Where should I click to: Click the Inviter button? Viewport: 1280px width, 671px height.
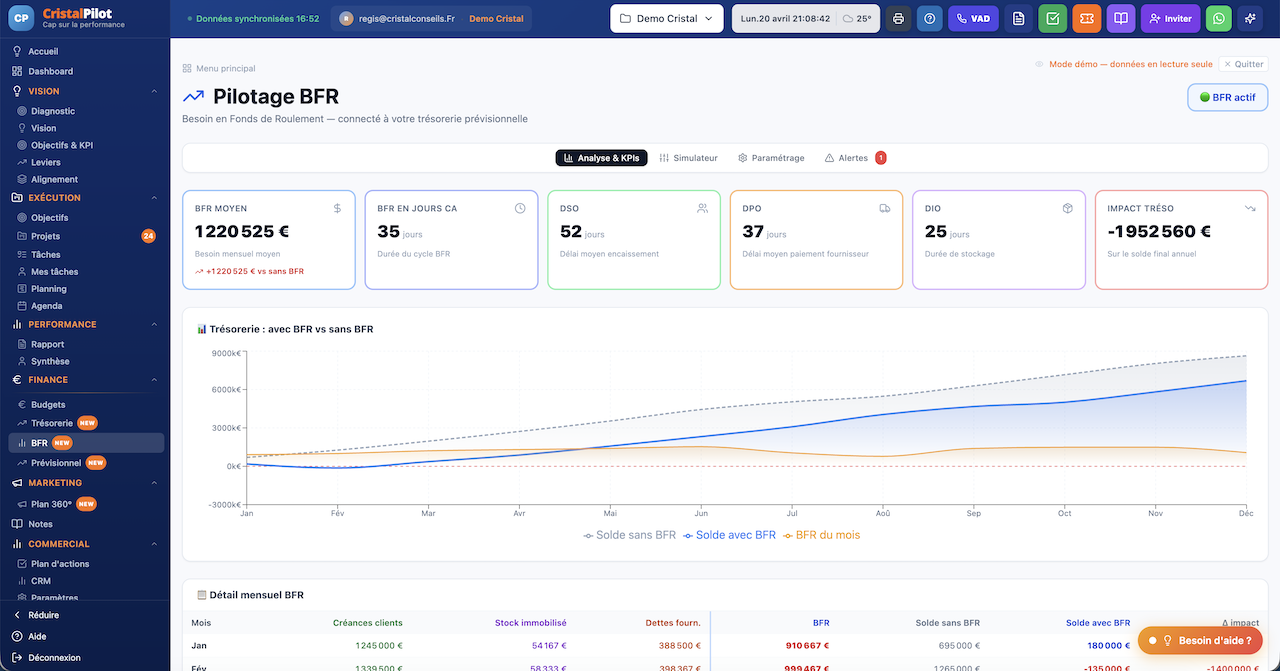click(1170, 18)
